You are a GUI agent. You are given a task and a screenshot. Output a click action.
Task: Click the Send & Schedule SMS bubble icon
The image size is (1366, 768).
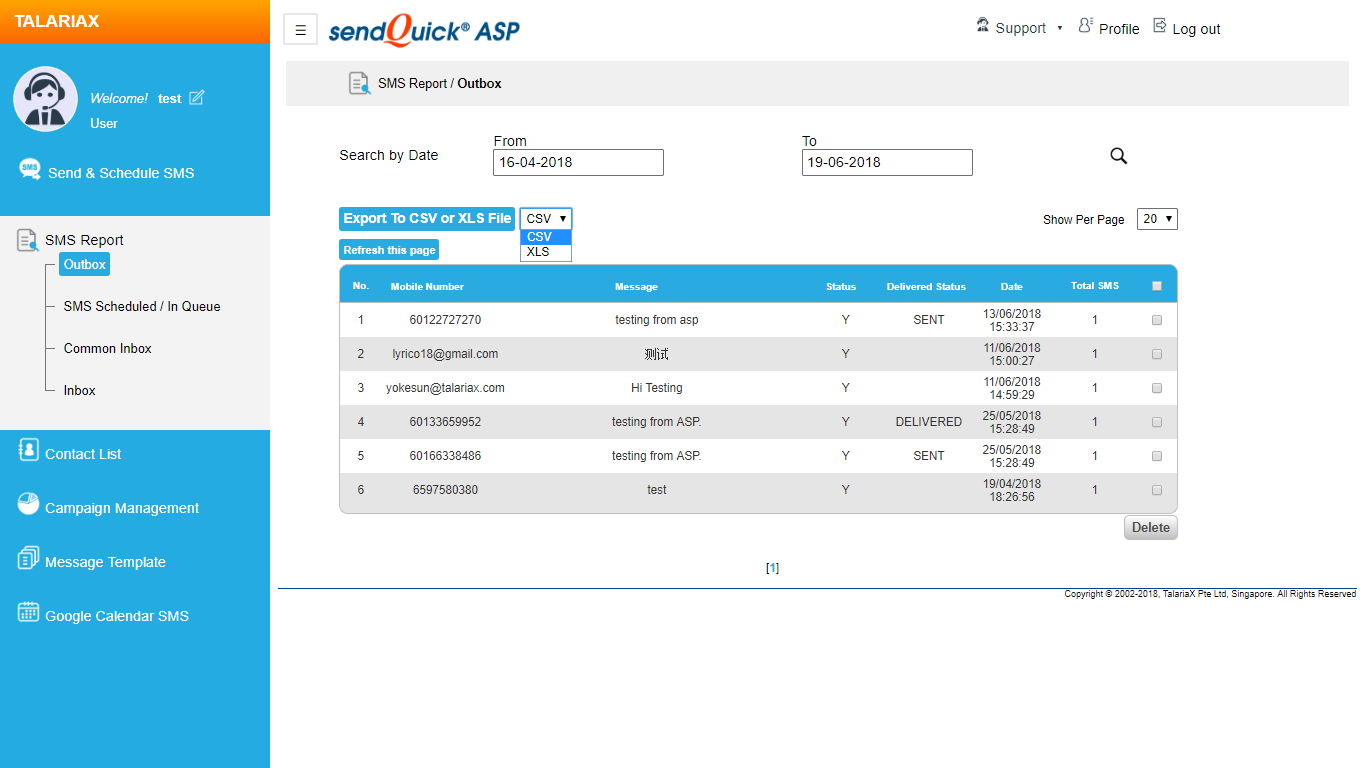coord(30,169)
